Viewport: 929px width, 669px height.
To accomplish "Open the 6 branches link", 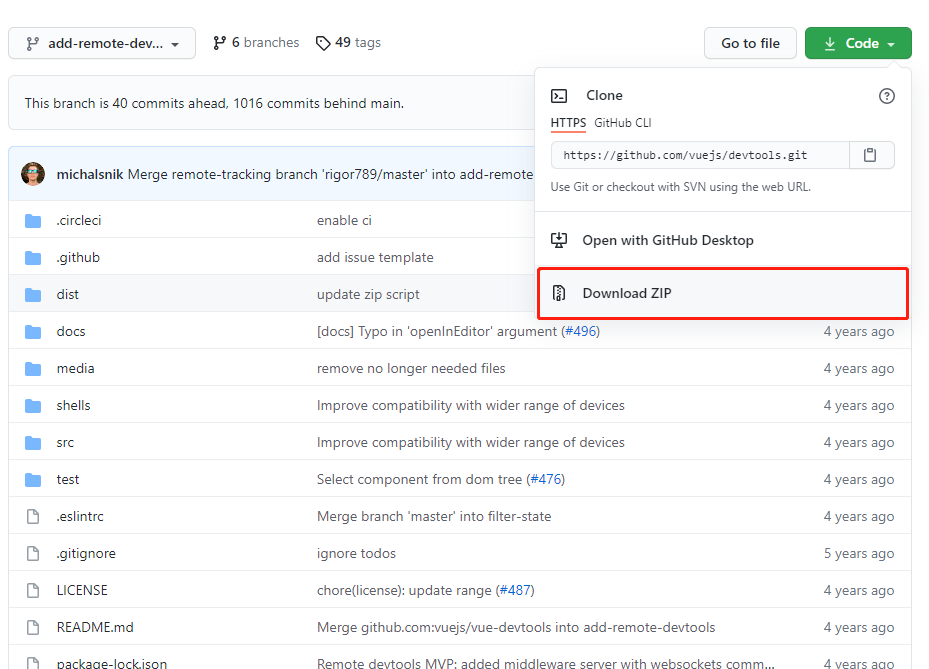I will point(256,43).
